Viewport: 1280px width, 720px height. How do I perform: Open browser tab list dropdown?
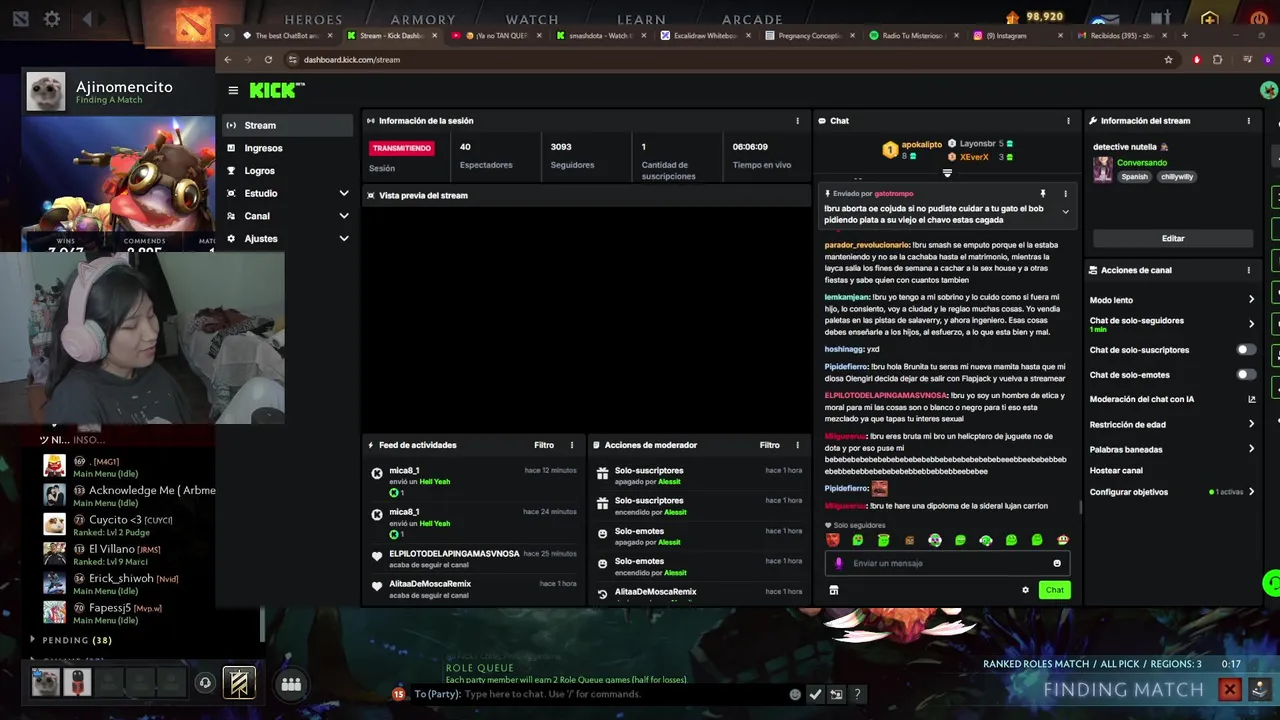tap(227, 35)
